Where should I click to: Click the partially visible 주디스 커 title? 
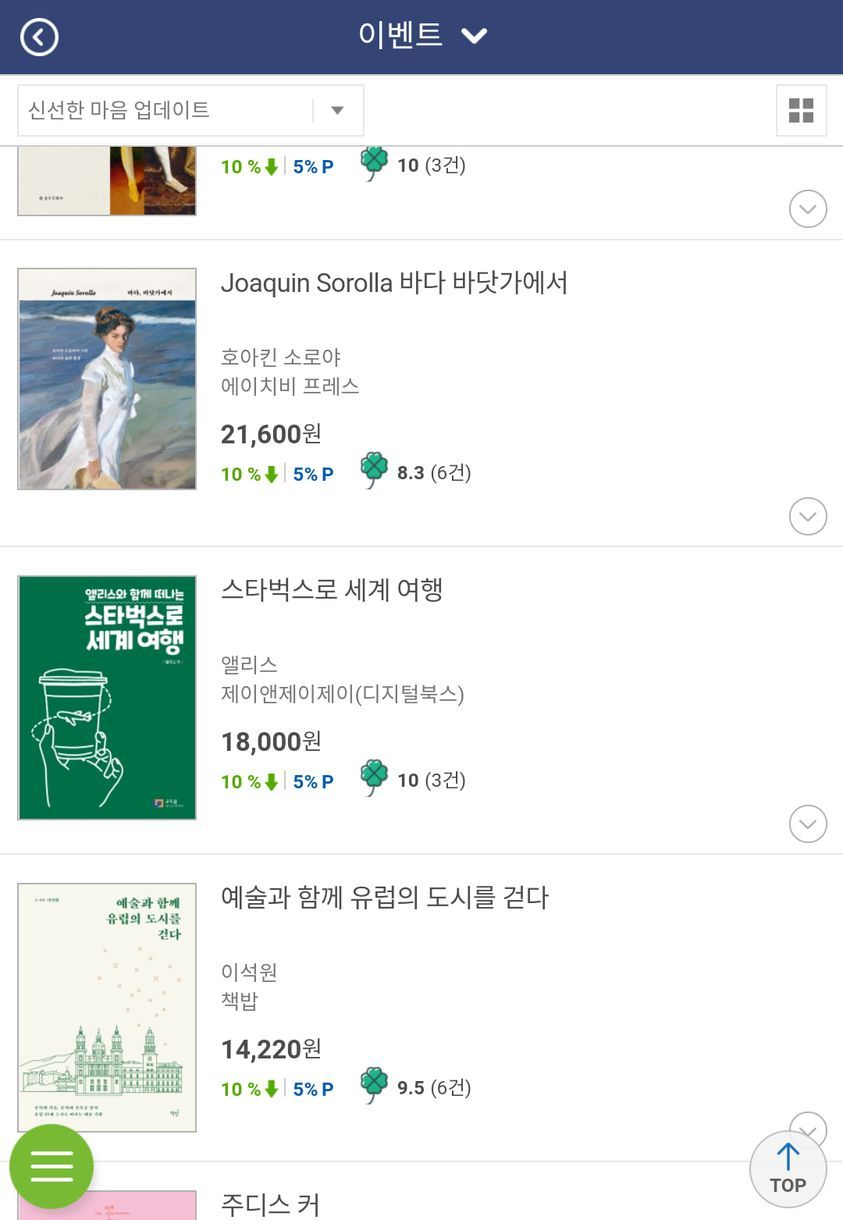[270, 1203]
